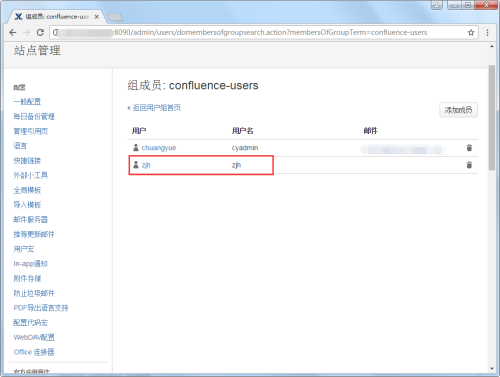Screen dimensions: 500x377
Task: Click the page vertical scrollbar thumb
Action: (492, 117)
